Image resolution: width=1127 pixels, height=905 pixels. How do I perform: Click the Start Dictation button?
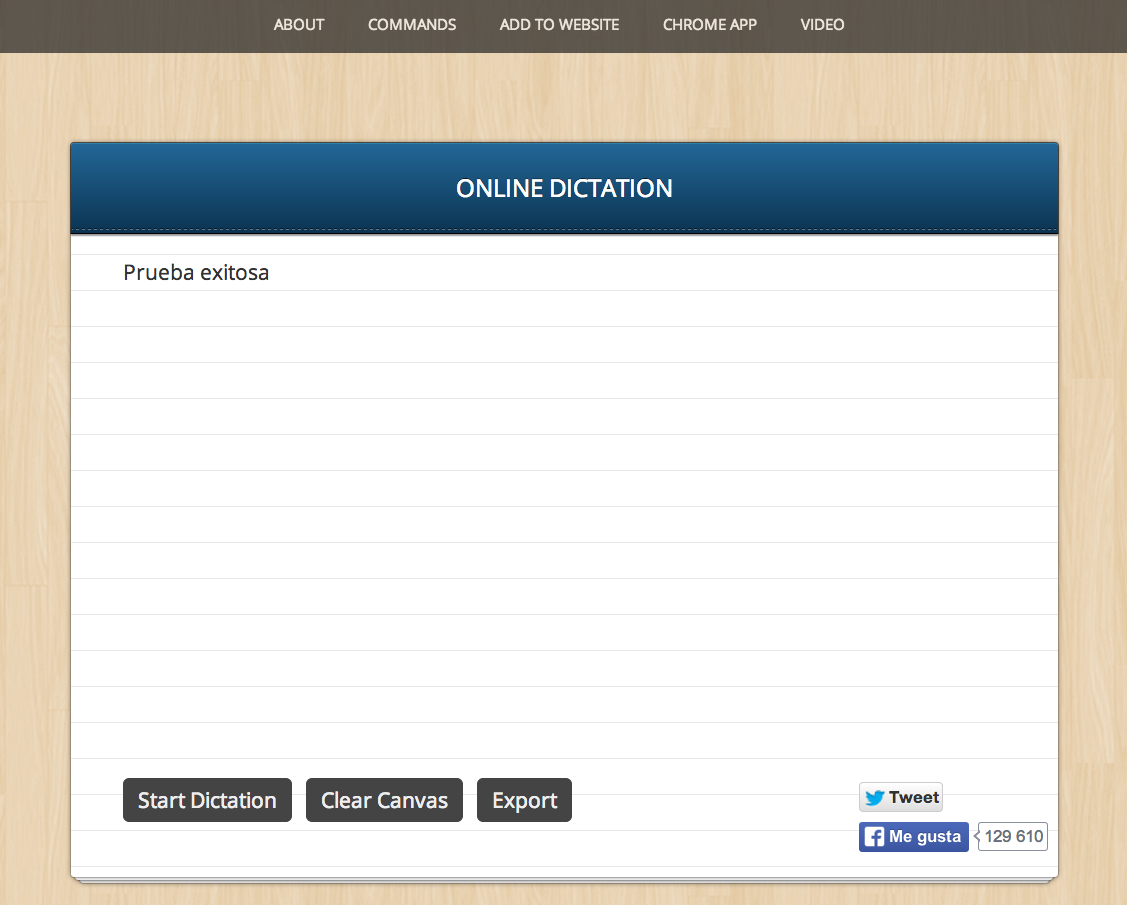(207, 800)
